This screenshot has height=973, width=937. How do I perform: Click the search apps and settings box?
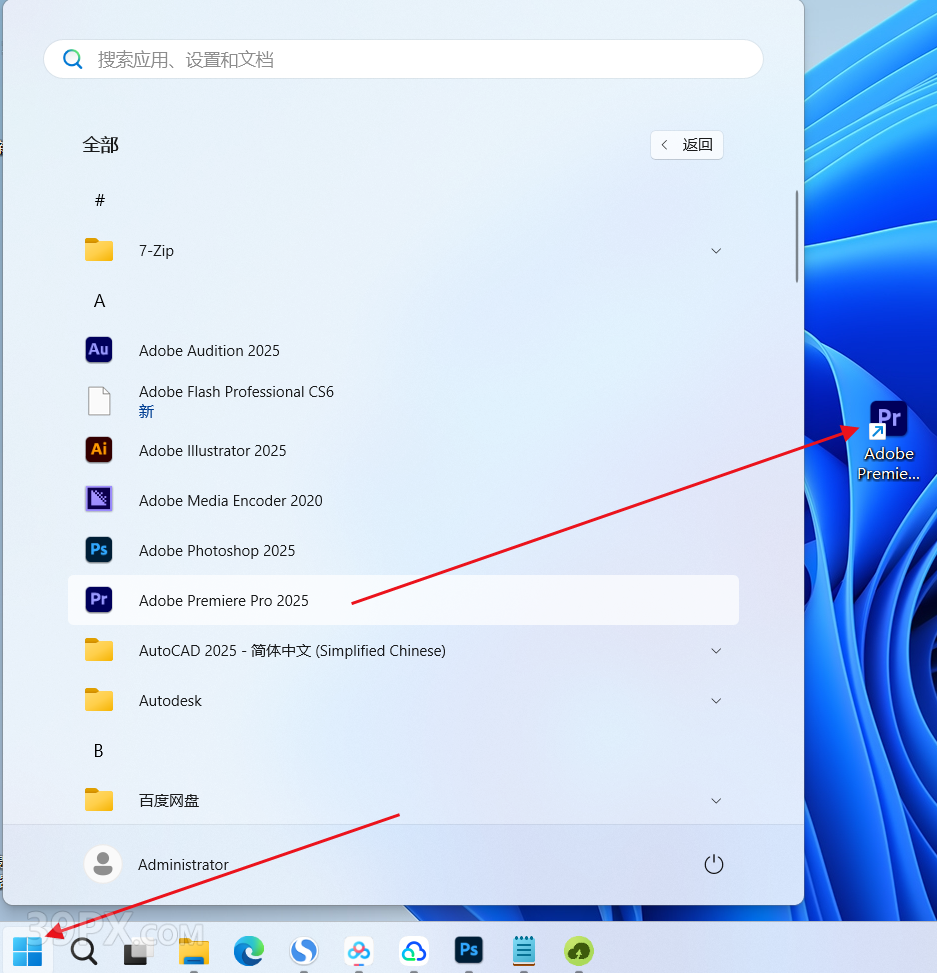pyautogui.click(x=403, y=60)
